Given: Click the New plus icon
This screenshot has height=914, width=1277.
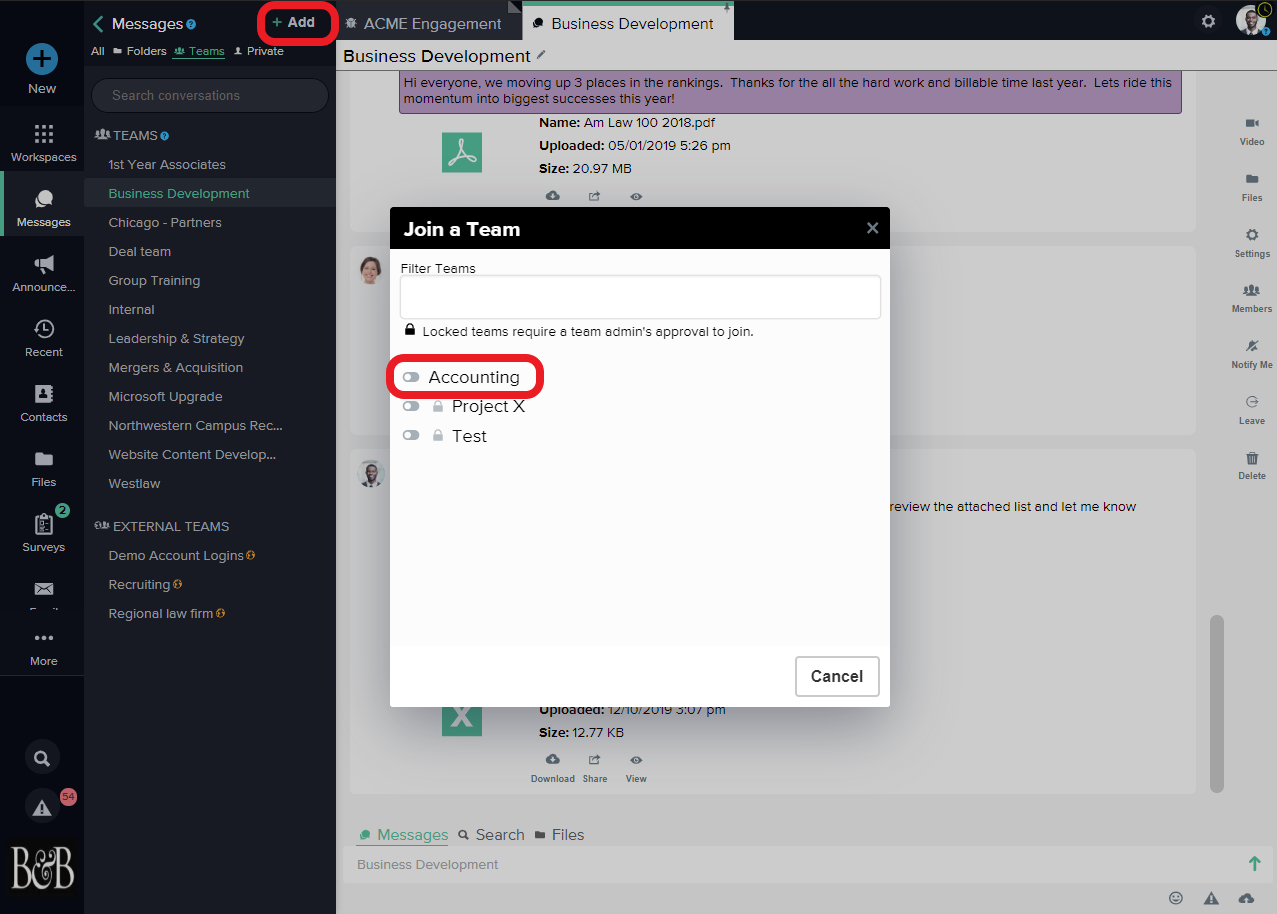Looking at the screenshot, I should click(42, 59).
